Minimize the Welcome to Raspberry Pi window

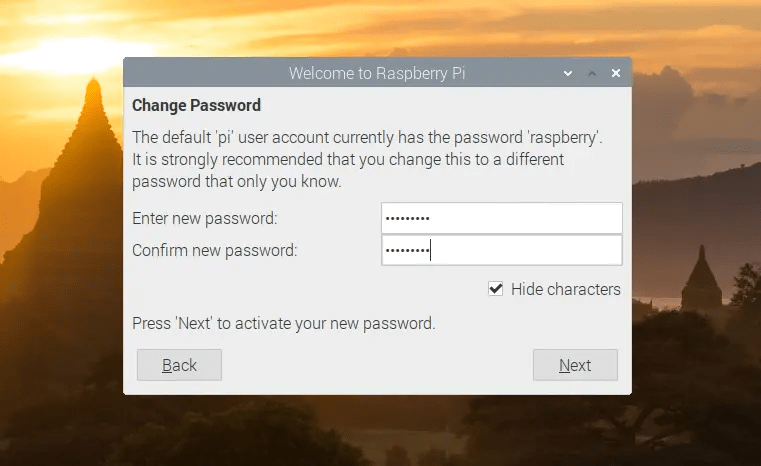click(568, 74)
